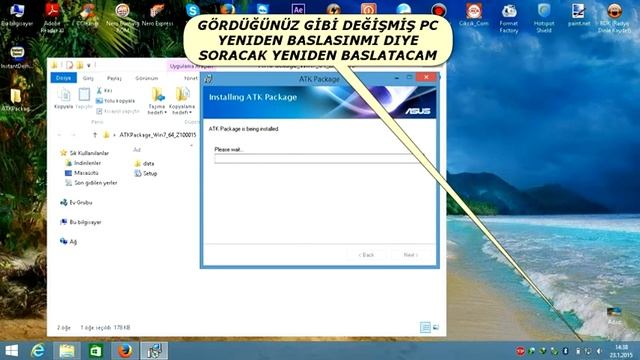
Task: Switch to Görünüm ribbon tab
Action: pos(147,78)
